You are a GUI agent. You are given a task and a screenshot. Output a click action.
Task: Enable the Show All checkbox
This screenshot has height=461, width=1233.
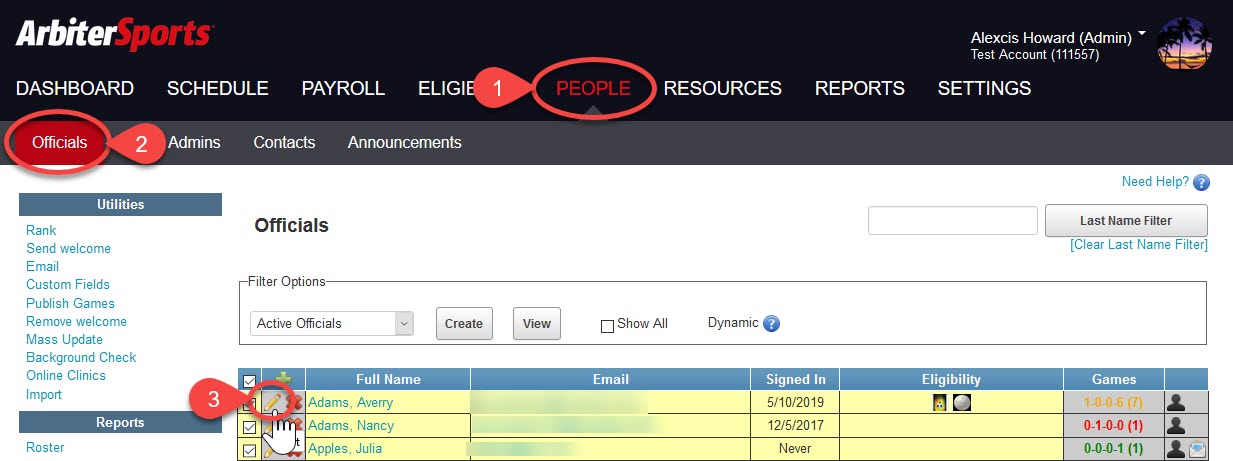pos(607,325)
